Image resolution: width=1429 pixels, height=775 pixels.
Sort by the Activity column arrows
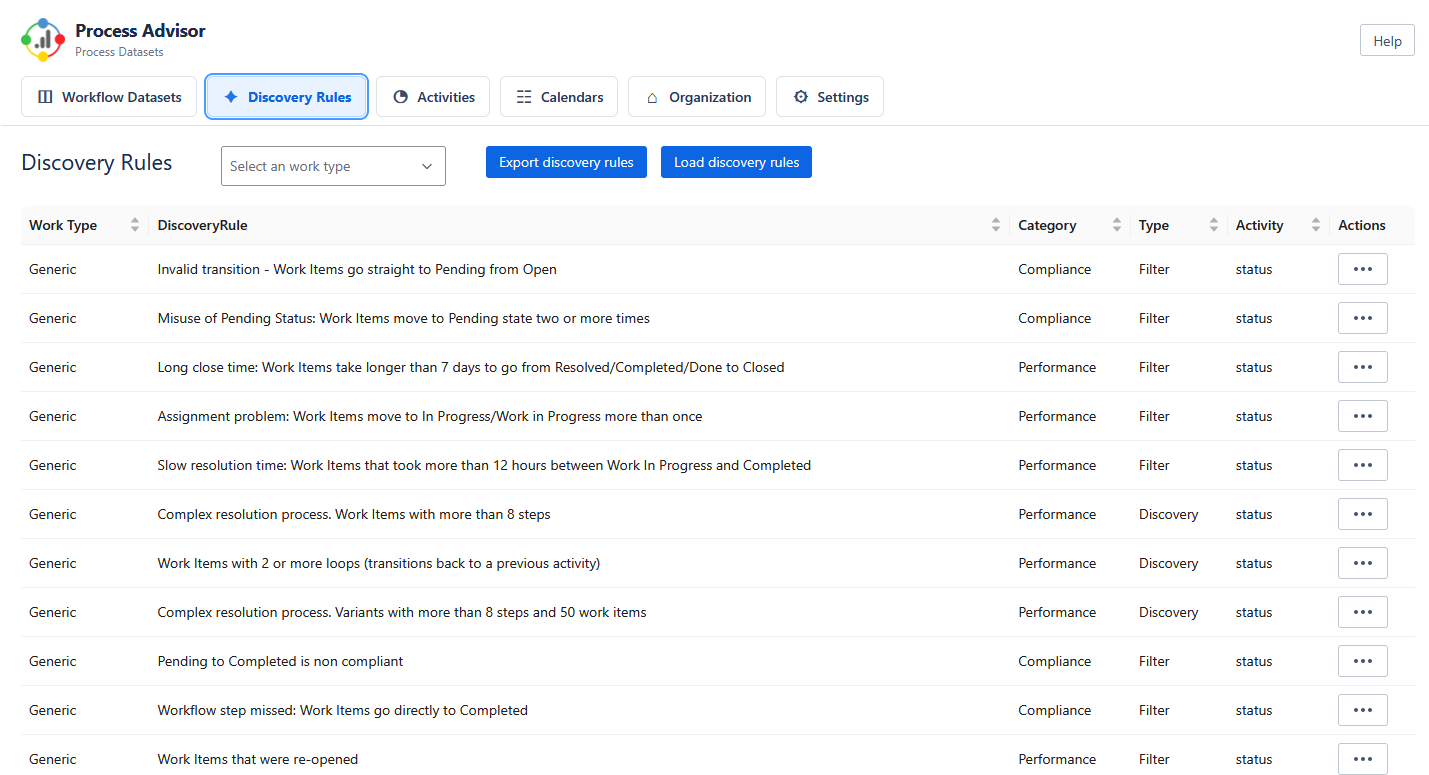tap(1316, 225)
